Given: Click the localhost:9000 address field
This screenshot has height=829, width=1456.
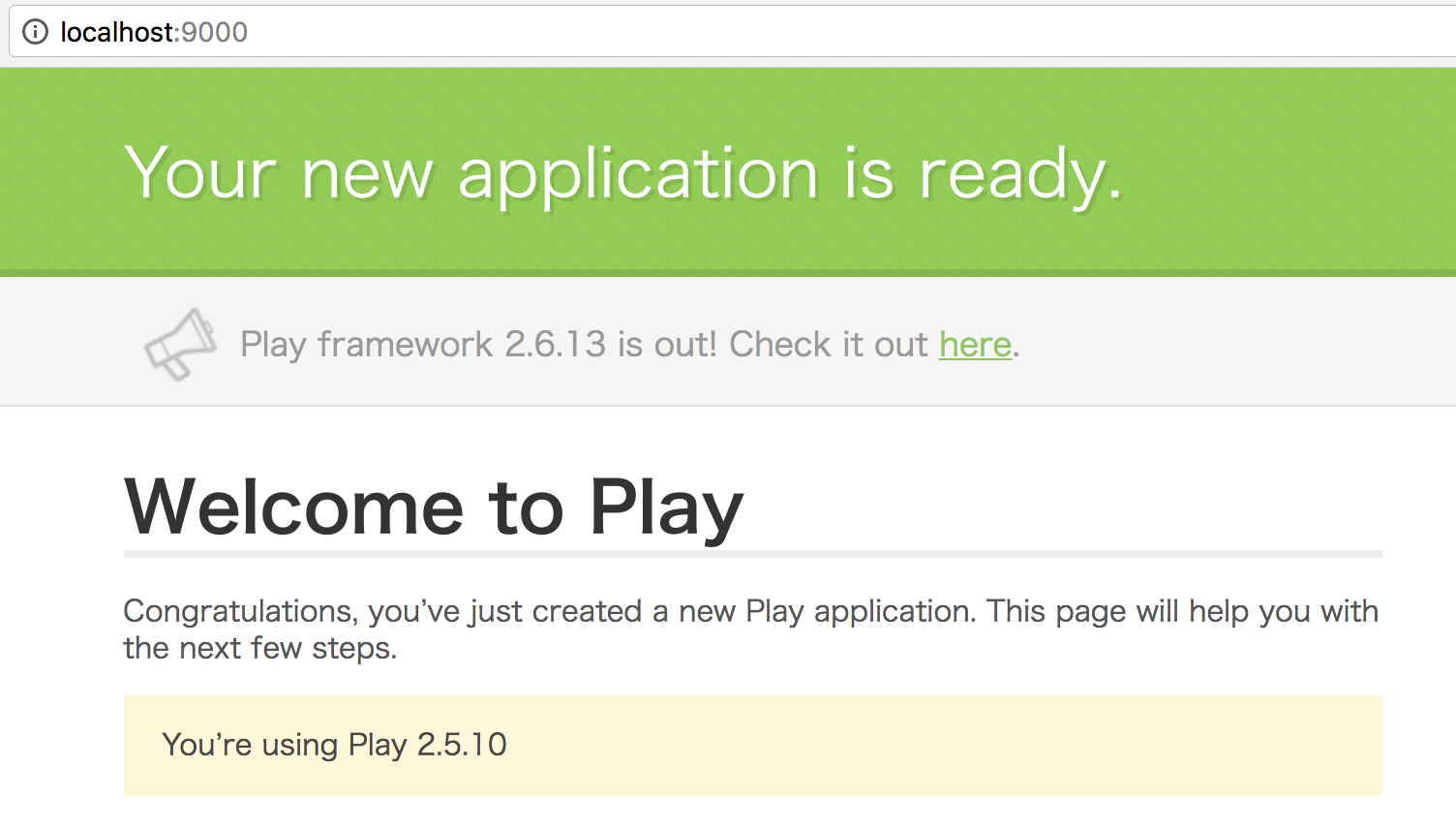Looking at the screenshot, I should point(733,32).
